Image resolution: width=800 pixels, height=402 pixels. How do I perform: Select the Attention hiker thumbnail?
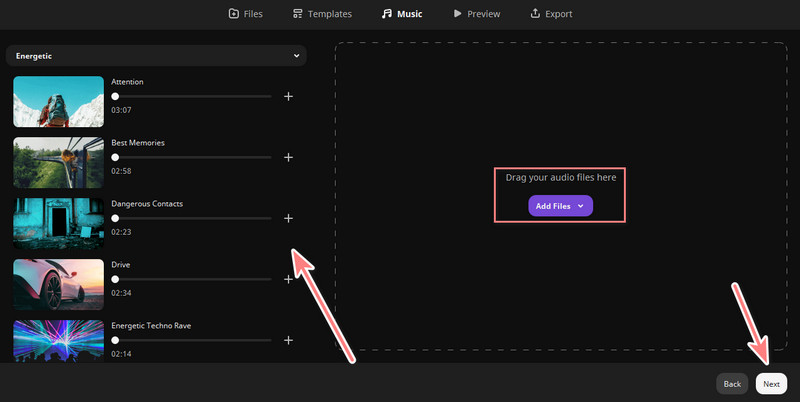pyautogui.click(x=58, y=102)
